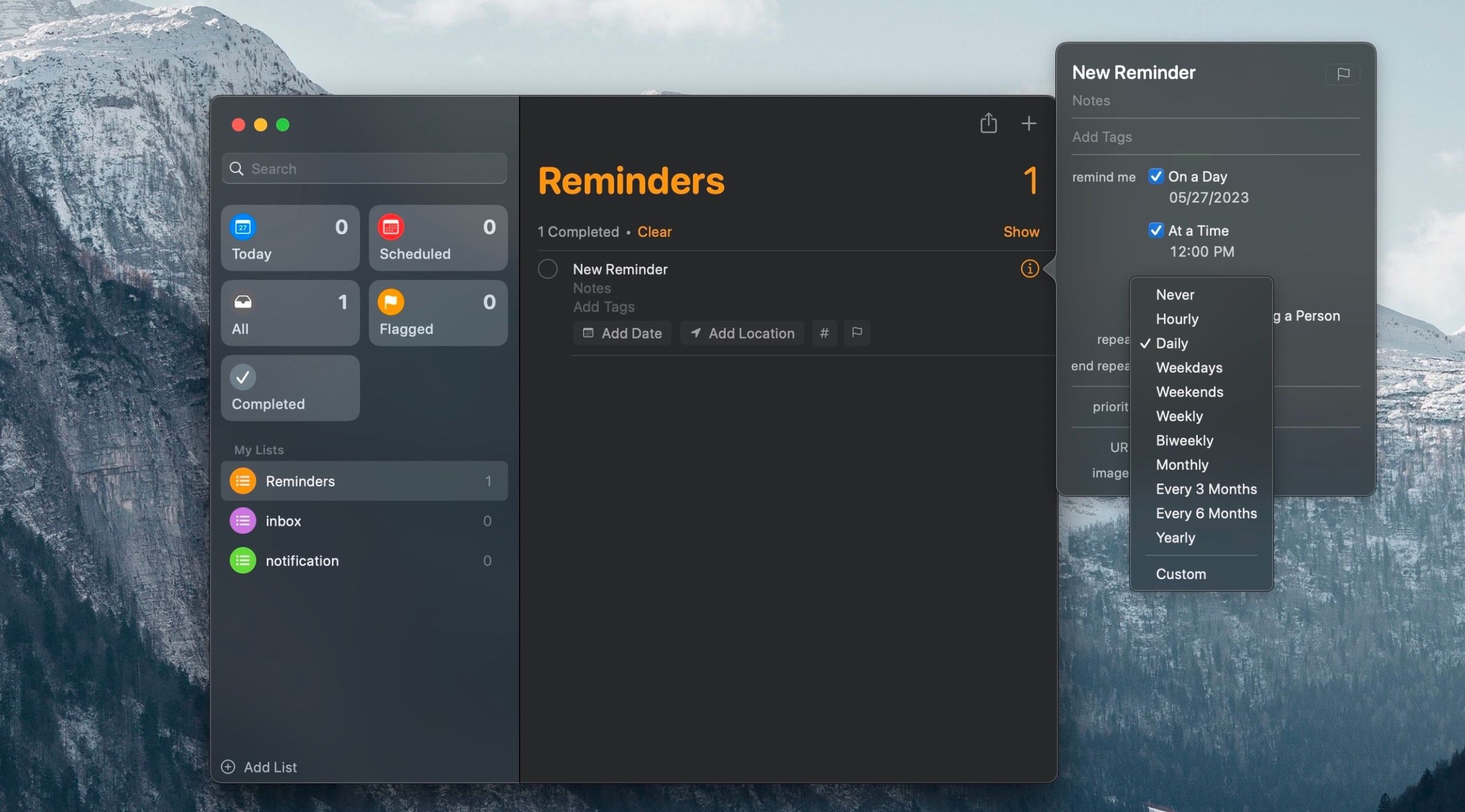Click Clear completed reminders button
The height and width of the screenshot is (812, 1465).
[654, 232]
